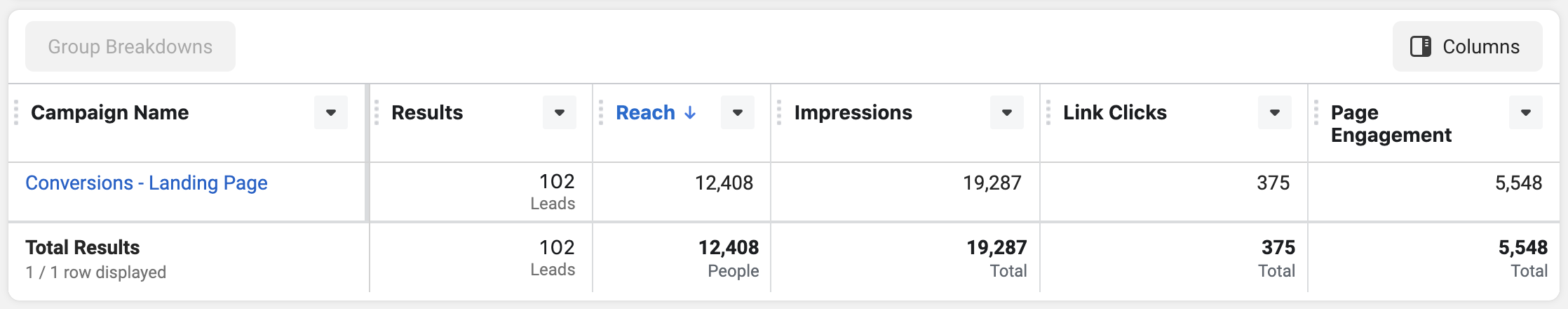Click the Reach column drag handle
1568x309 pixels.
[601, 112]
